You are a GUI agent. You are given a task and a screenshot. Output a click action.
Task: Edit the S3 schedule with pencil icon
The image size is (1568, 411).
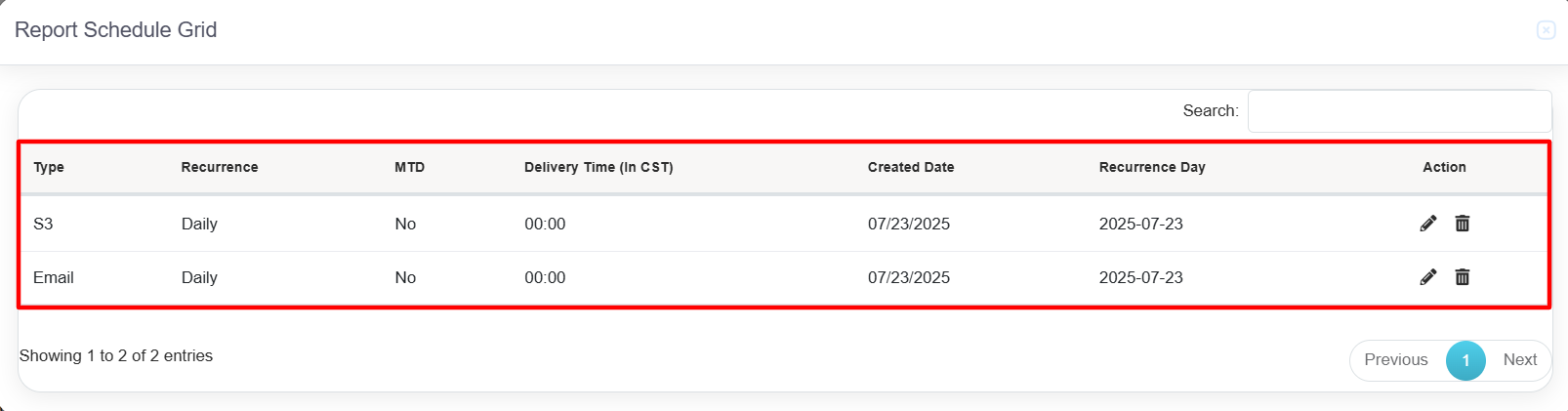[x=1428, y=224]
